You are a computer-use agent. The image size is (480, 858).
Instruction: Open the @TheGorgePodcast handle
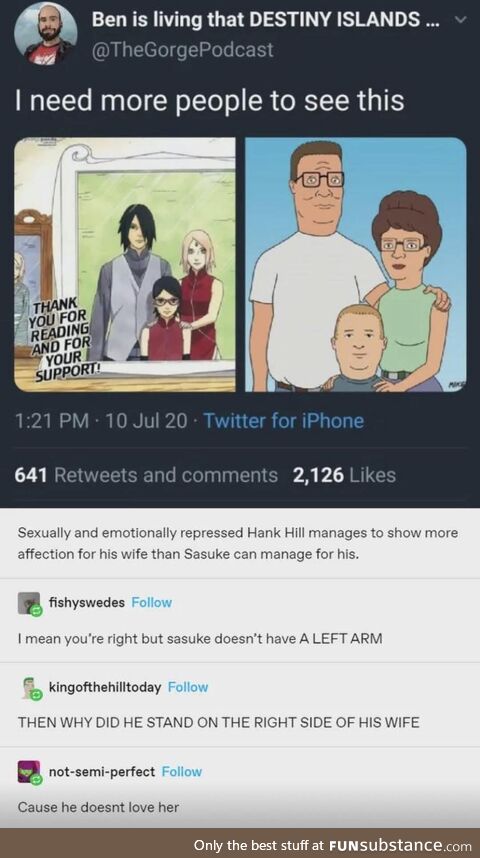(x=182, y=50)
